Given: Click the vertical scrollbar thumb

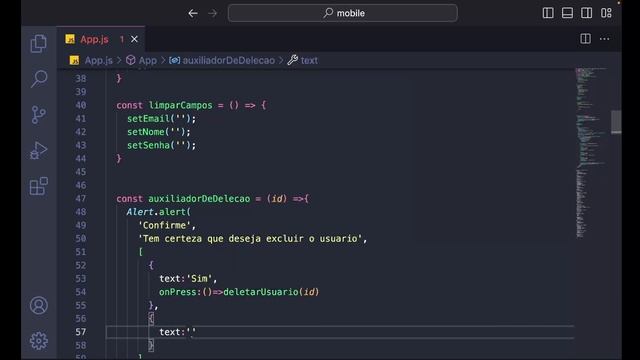Looking at the screenshot, I should (616, 122).
